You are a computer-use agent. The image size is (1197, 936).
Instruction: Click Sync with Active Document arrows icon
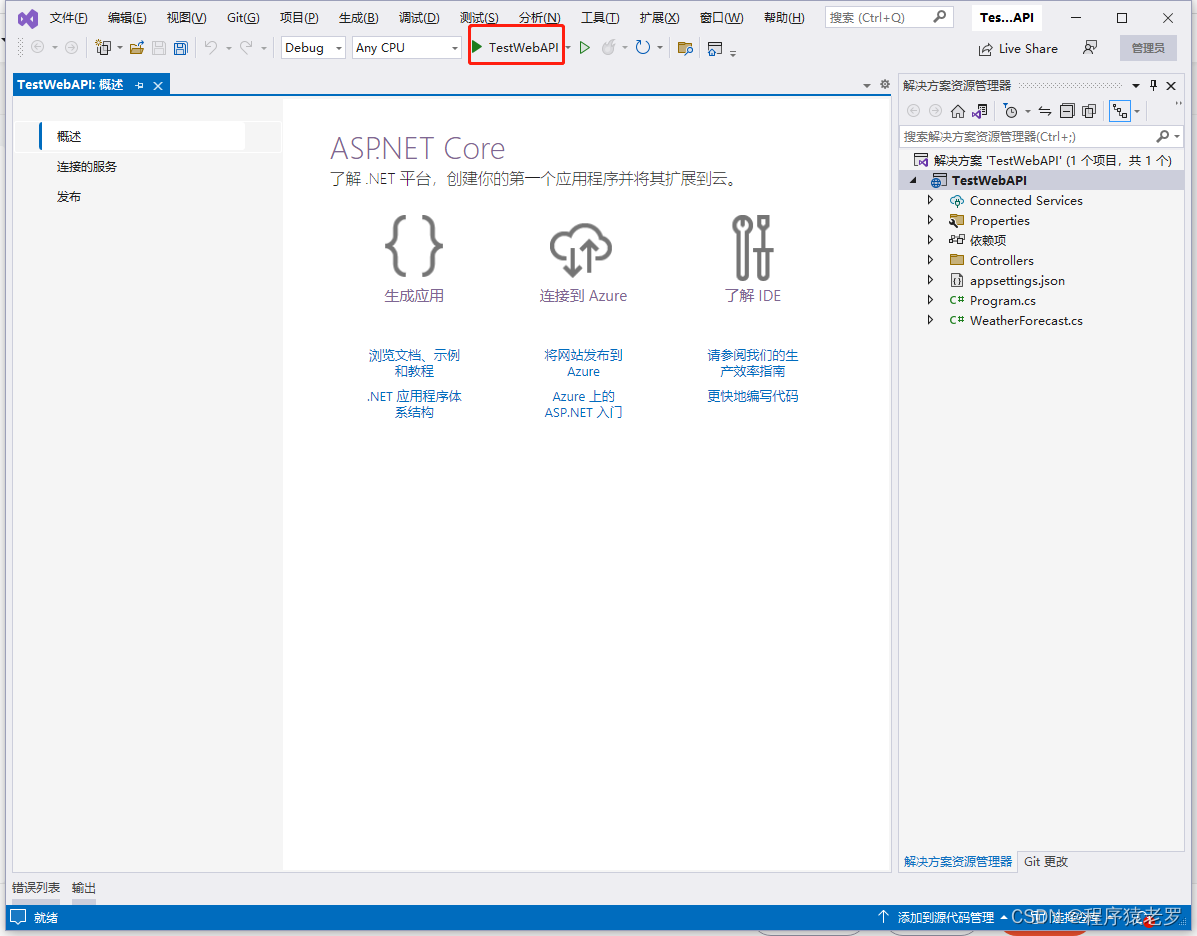pyautogui.click(x=1045, y=111)
